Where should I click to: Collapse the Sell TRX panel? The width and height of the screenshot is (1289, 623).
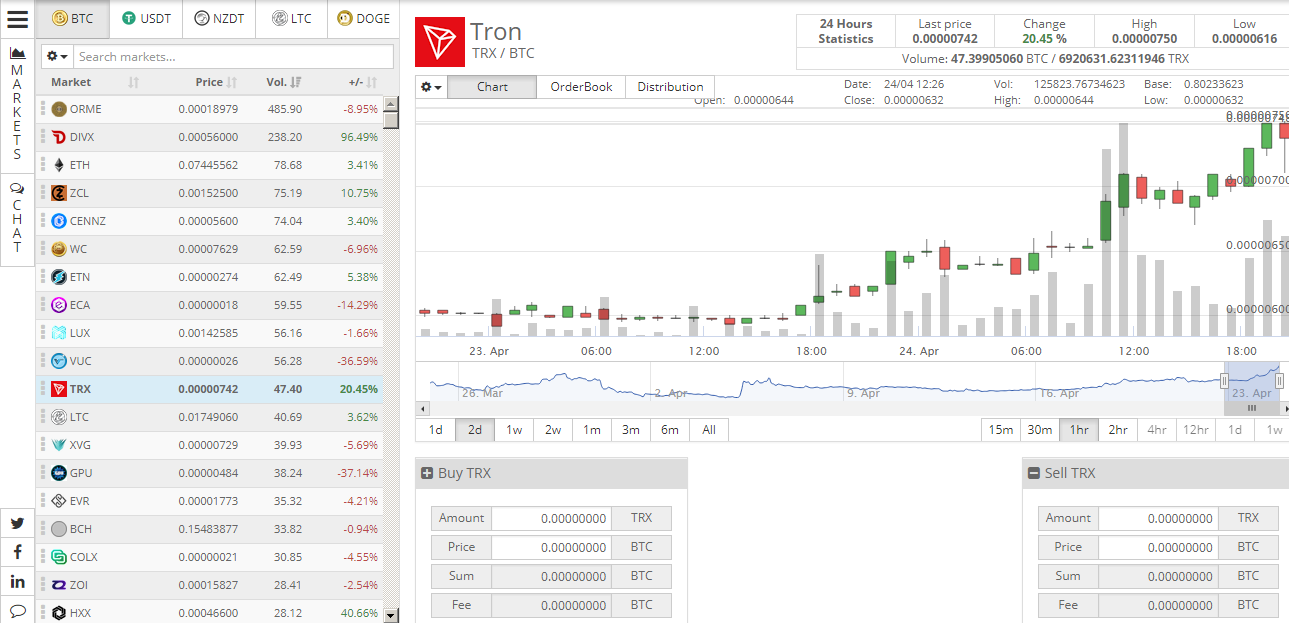pos(1033,473)
